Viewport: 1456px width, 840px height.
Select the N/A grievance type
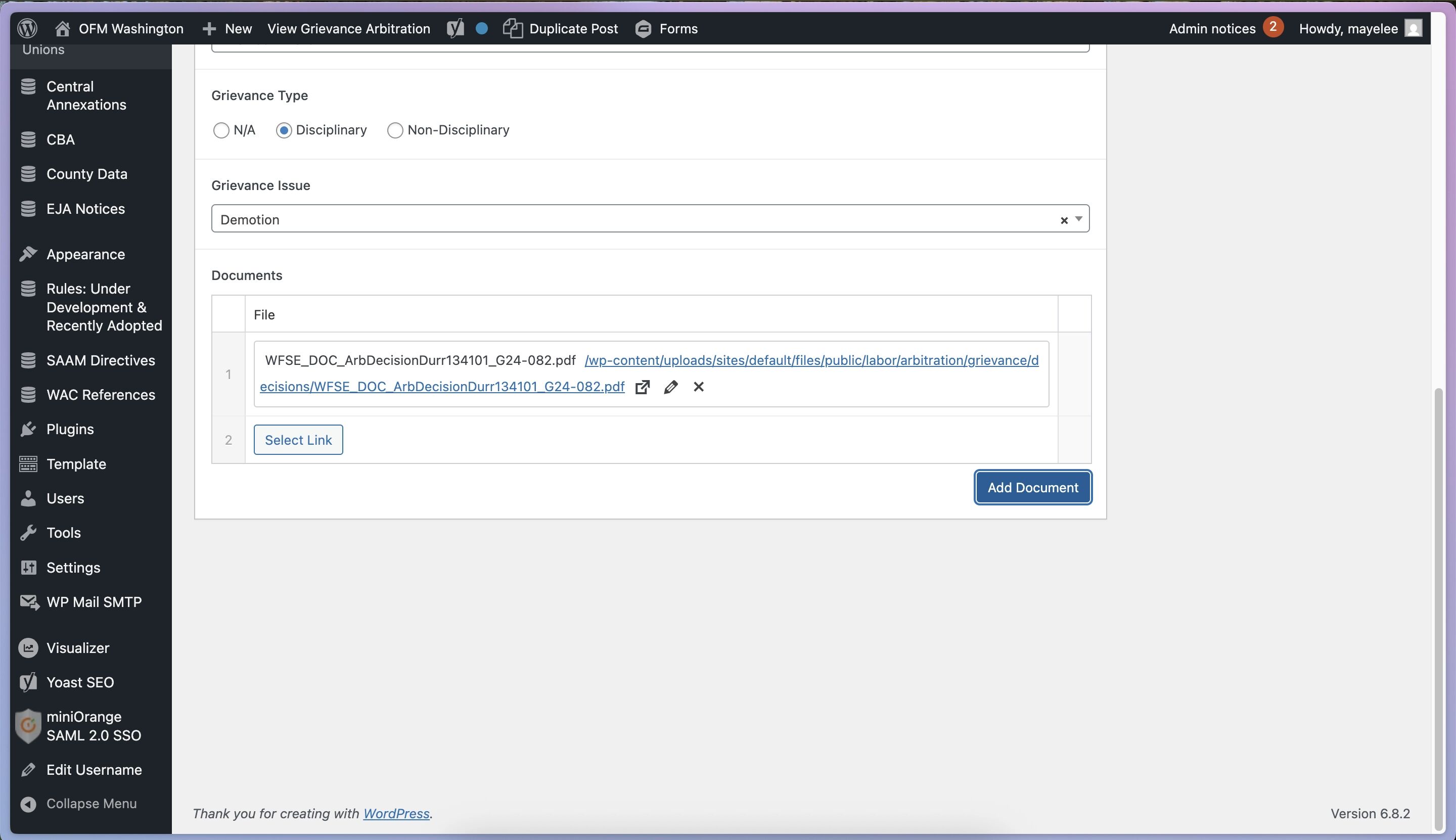click(x=221, y=130)
